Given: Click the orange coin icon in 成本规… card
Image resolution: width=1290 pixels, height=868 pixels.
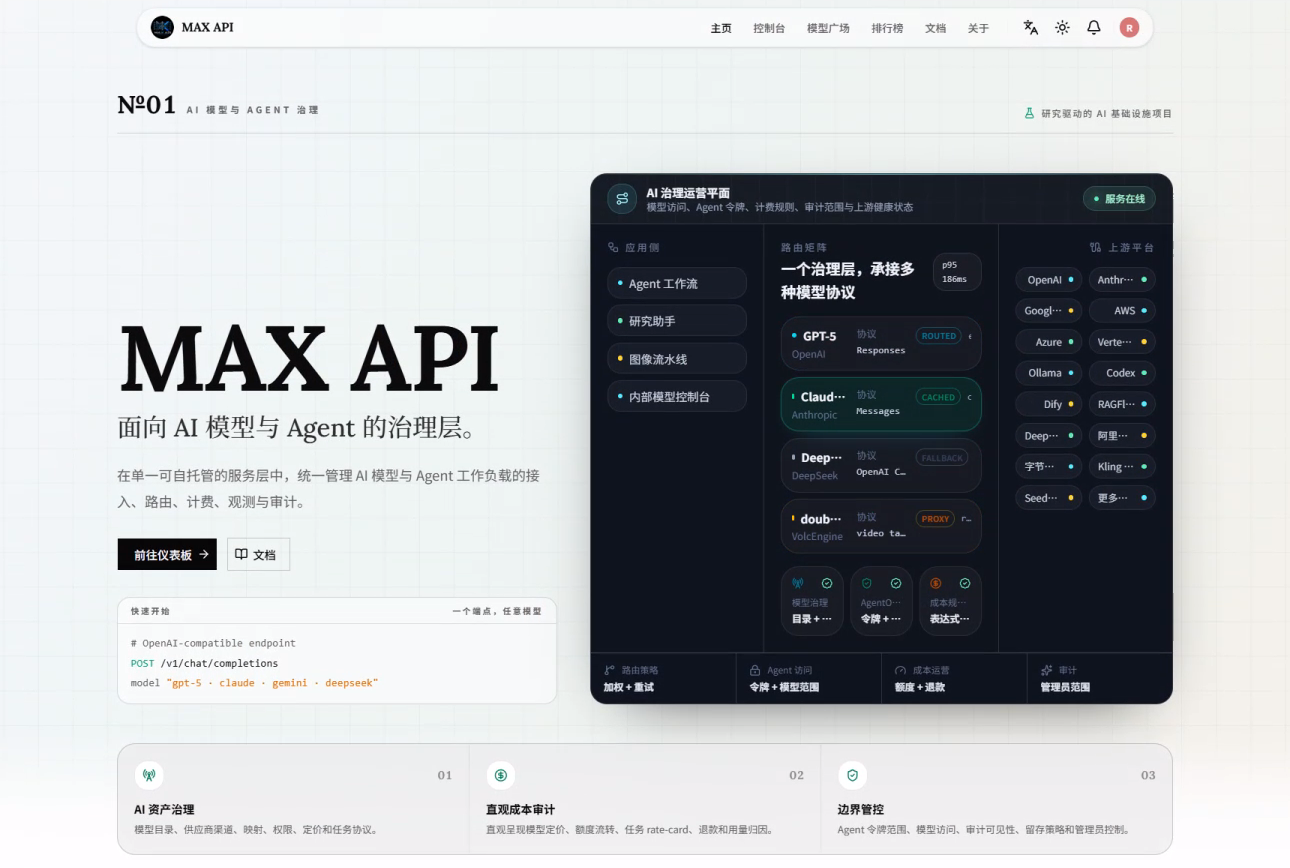Looking at the screenshot, I should coord(936,583).
